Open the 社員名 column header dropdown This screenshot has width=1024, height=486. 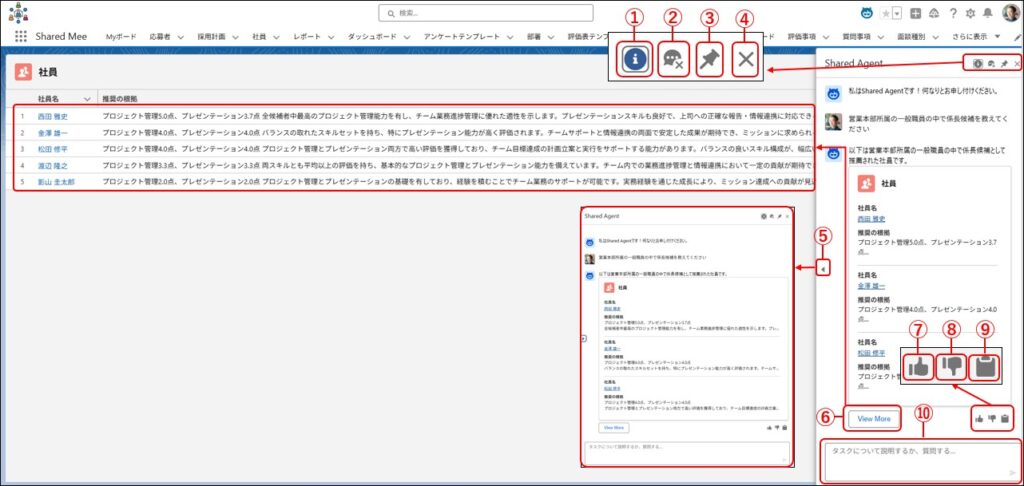click(88, 99)
